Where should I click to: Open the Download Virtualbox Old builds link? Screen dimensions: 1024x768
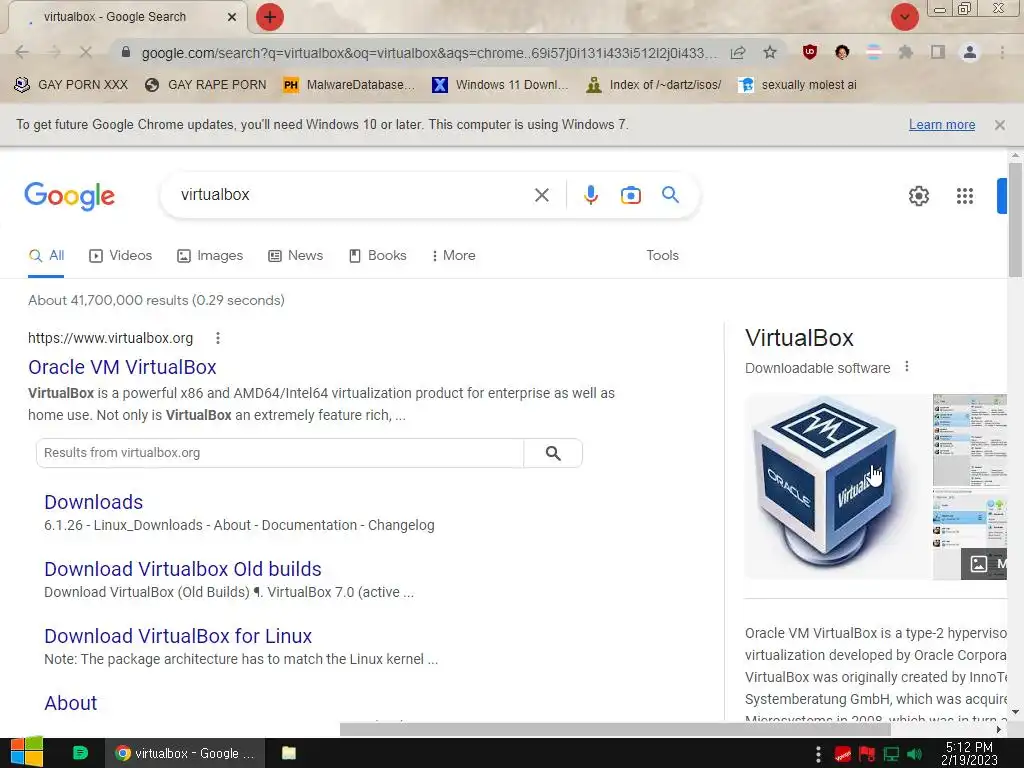pyautogui.click(x=183, y=569)
